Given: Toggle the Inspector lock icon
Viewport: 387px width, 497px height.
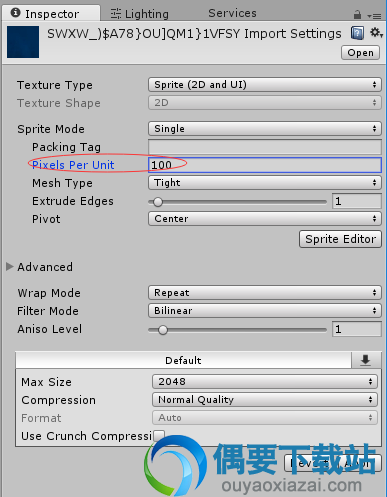Looking at the screenshot, I should (357, 14).
